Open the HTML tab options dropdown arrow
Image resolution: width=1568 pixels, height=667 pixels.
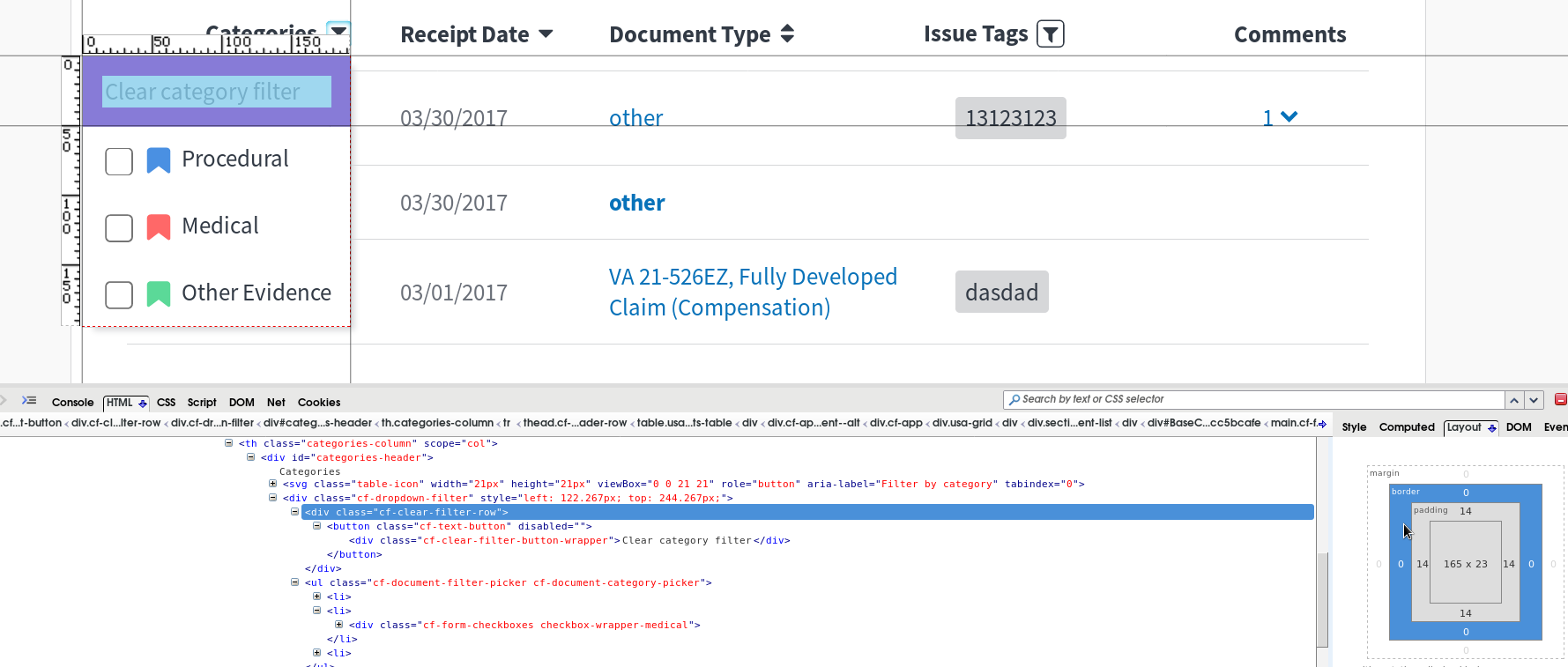tap(143, 404)
